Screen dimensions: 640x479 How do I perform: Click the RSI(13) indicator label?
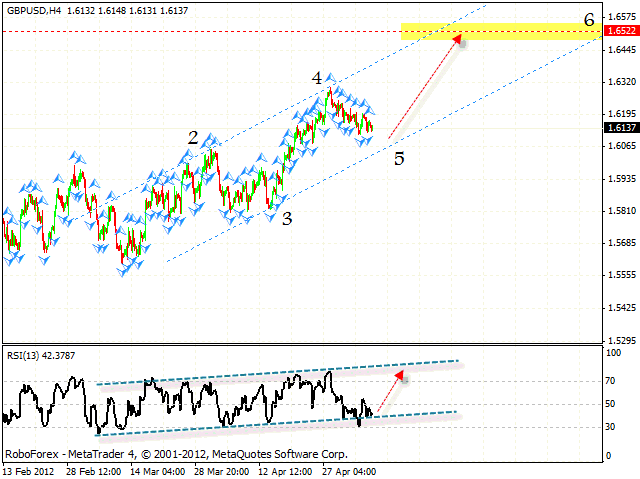tap(27, 354)
